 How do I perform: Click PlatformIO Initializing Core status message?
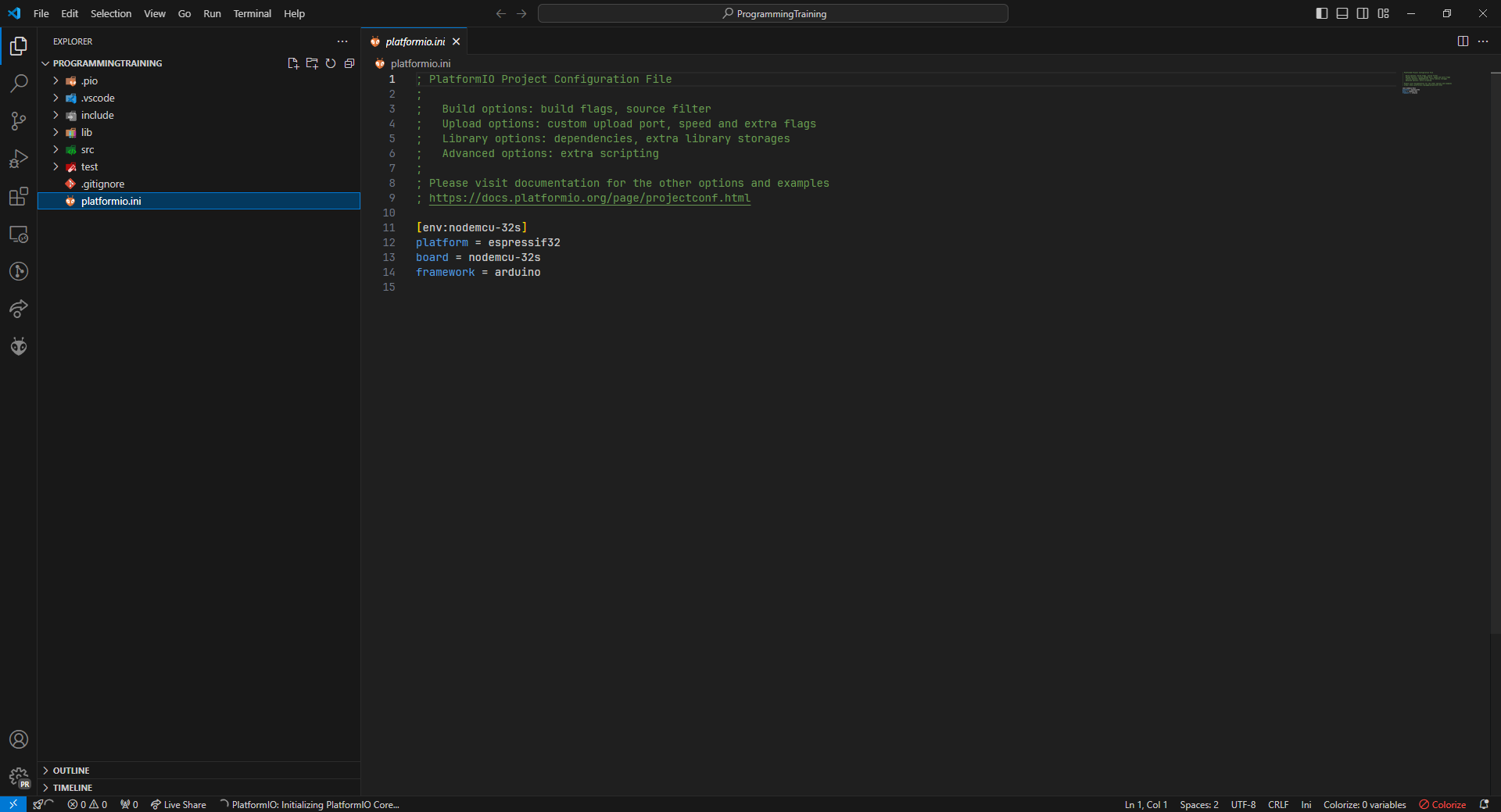[310, 804]
